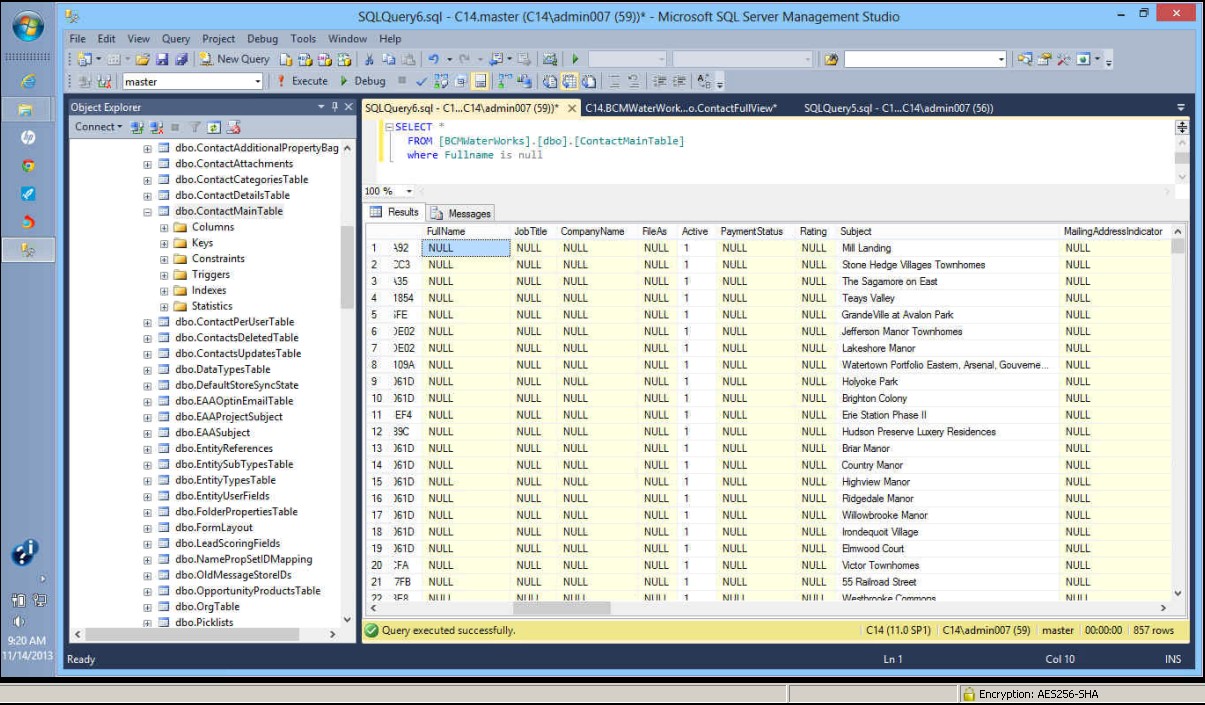1205x705 pixels.
Task: Expand the Indexes folder
Action: point(164,291)
